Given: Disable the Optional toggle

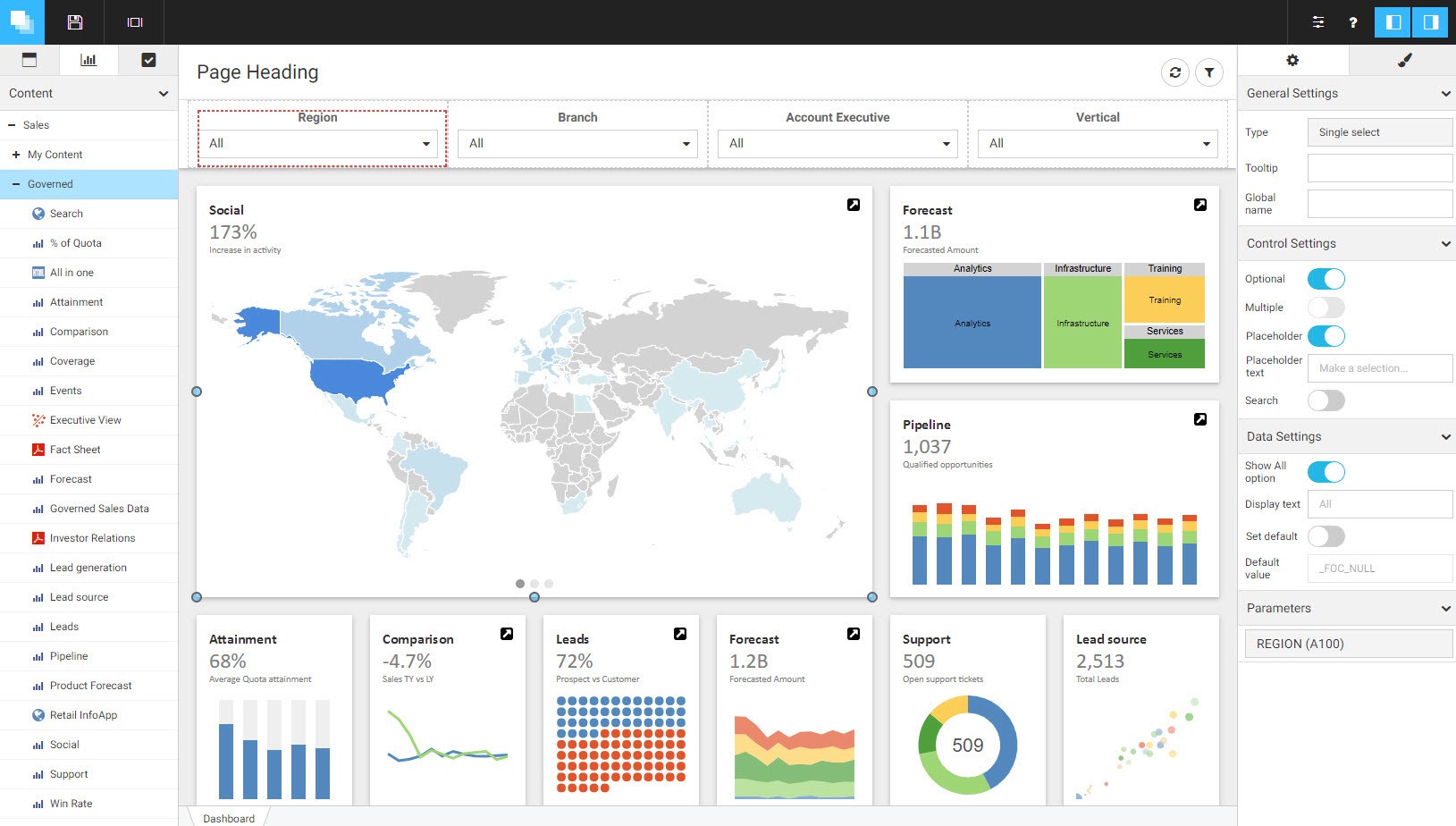Looking at the screenshot, I should (x=1326, y=279).
